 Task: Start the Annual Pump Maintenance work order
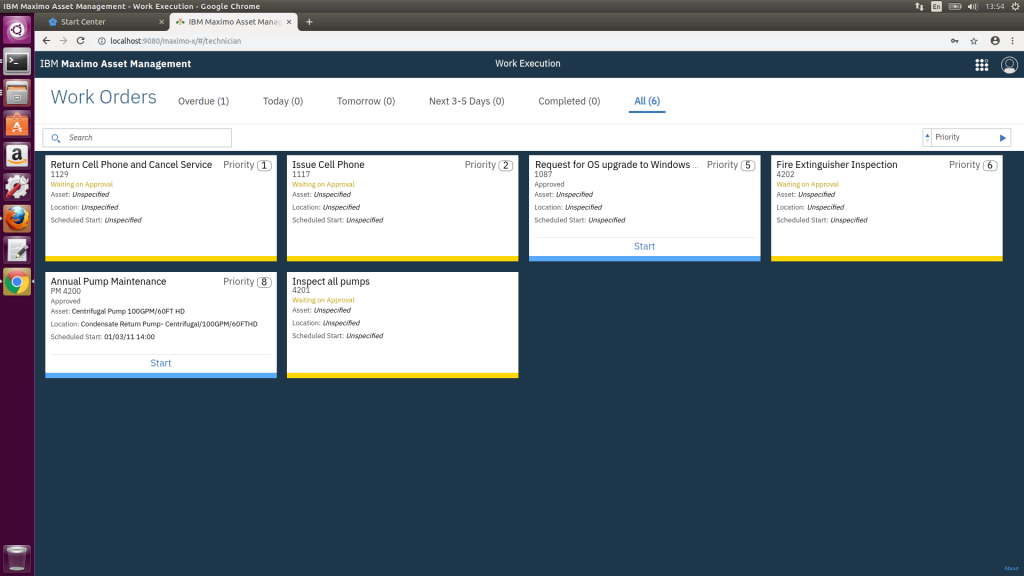[161, 363]
